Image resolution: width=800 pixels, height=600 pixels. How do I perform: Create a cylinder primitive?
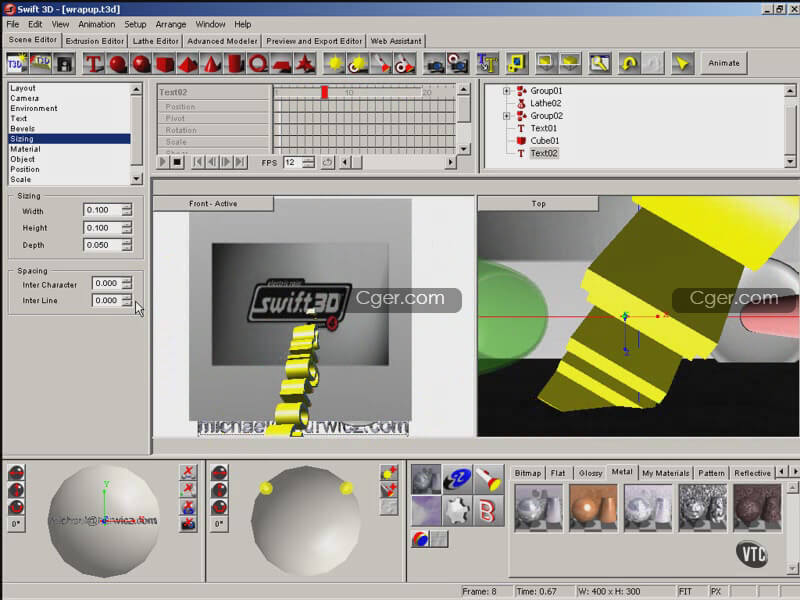pyautogui.click(x=235, y=63)
